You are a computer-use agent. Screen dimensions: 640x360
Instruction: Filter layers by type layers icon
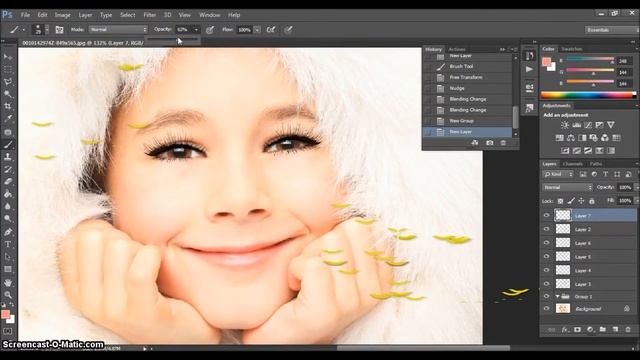click(606, 174)
